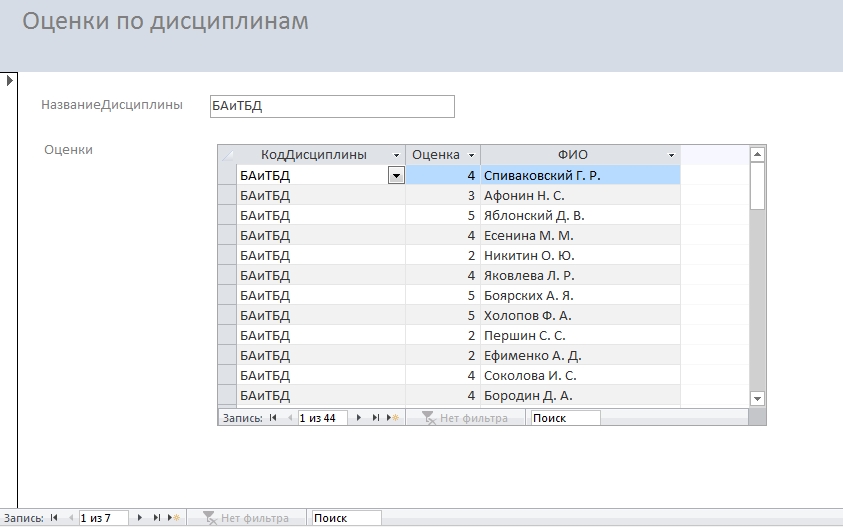Click subform 'Нет фильтра' filter indicator

pos(465,418)
